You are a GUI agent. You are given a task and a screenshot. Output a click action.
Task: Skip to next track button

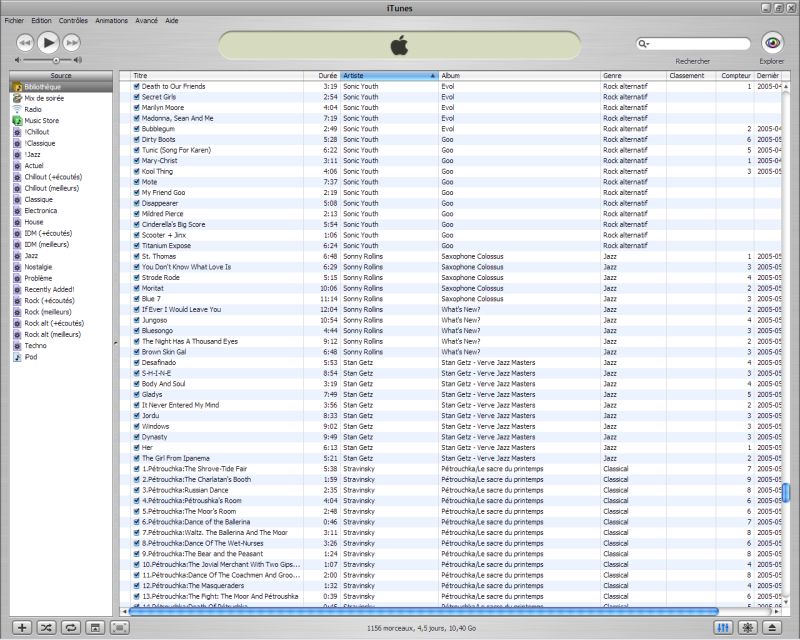72,43
